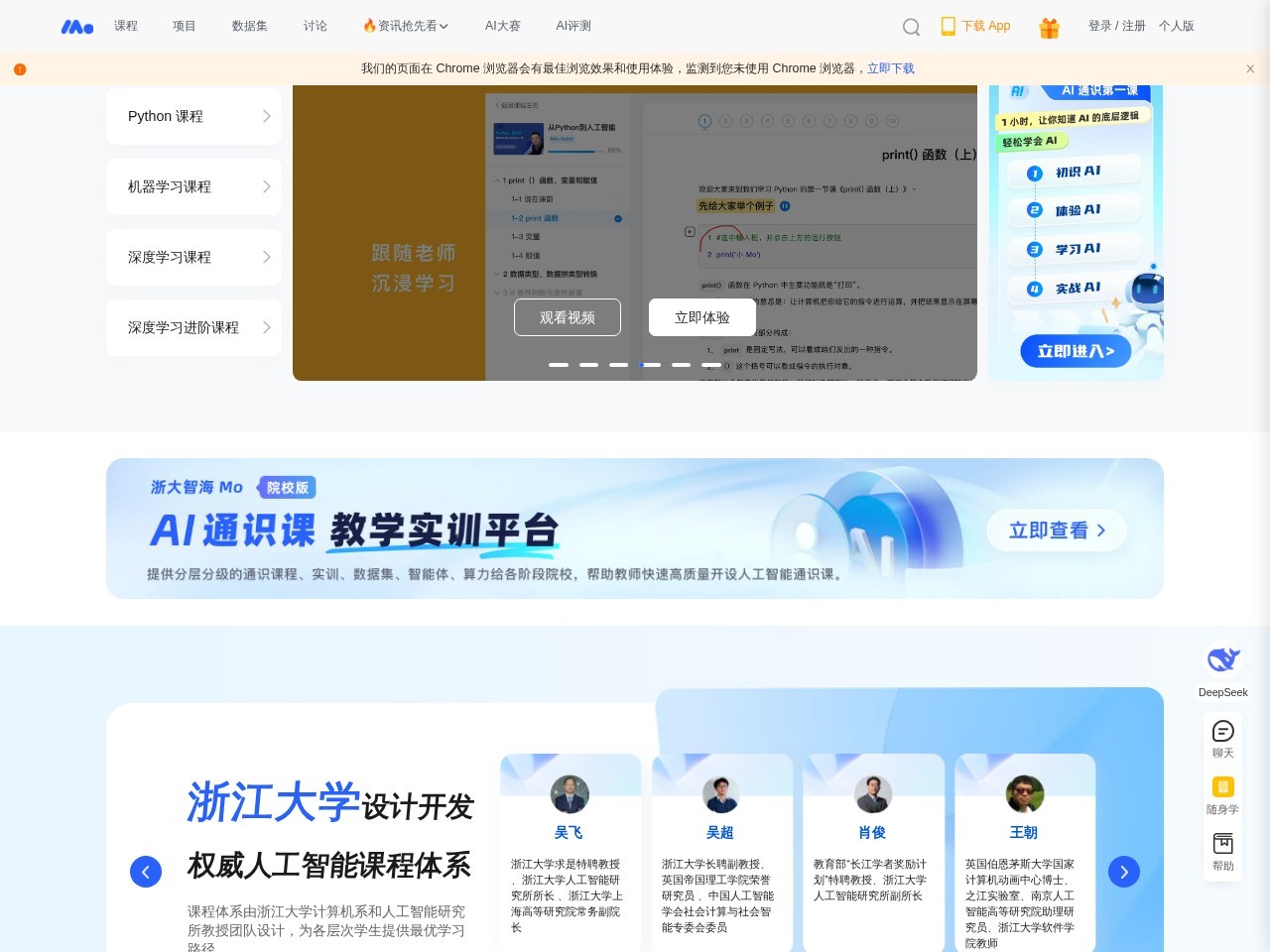The height and width of the screenshot is (952, 1270).
Task: Click the left arrow in professors carousel
Action: (x=146, y=872)
